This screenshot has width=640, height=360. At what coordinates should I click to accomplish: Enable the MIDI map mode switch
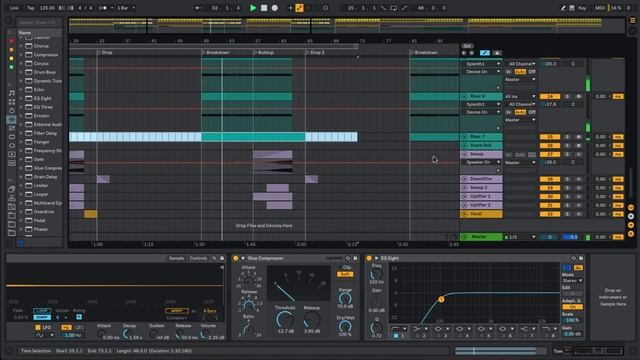pyautogui.click(x=600, y=8)
